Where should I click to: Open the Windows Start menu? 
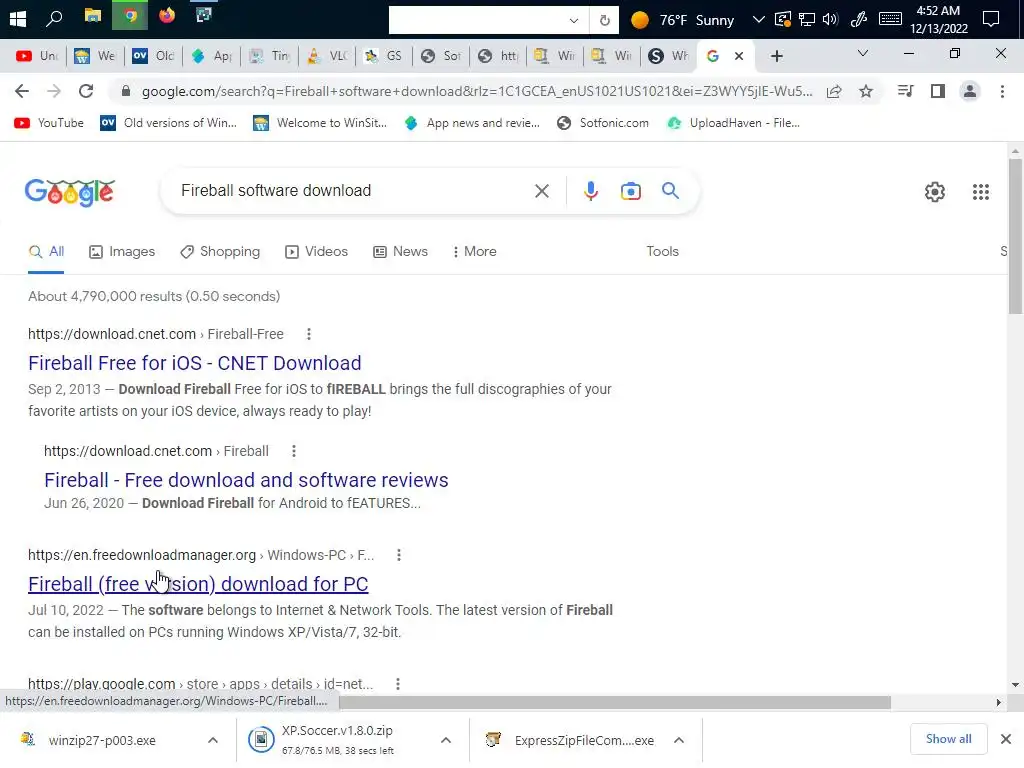(18, 19)
